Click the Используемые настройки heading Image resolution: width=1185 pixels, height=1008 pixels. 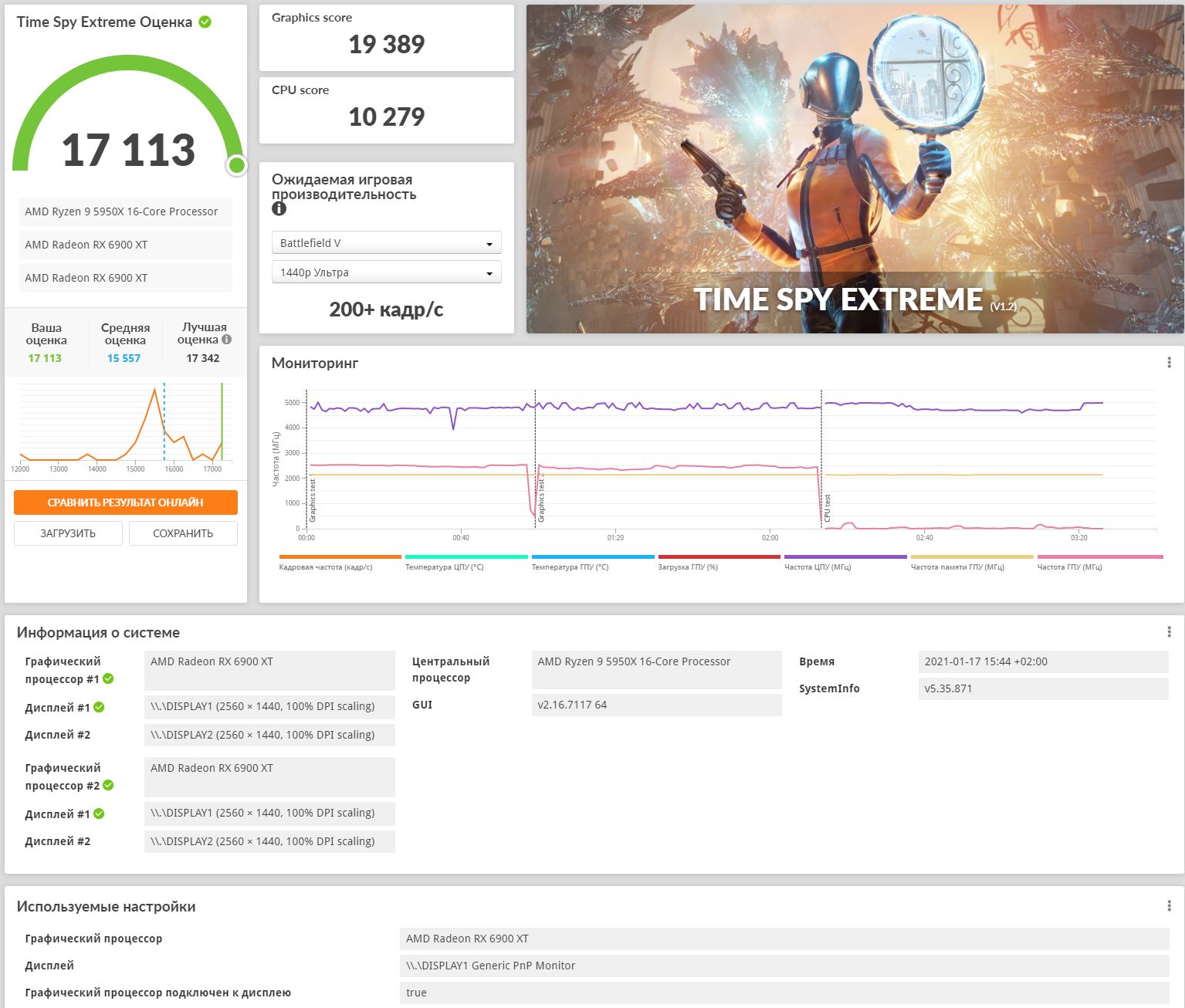pos(107,906)
